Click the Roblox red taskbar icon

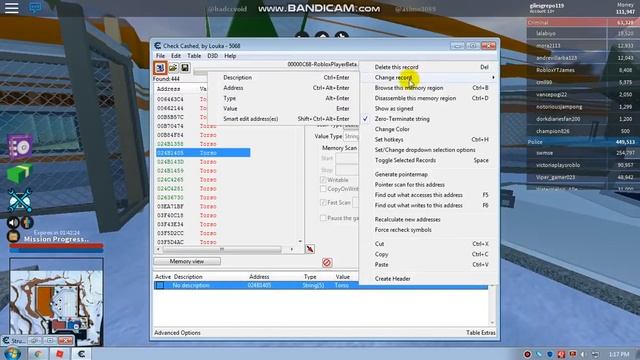[60, 354]
